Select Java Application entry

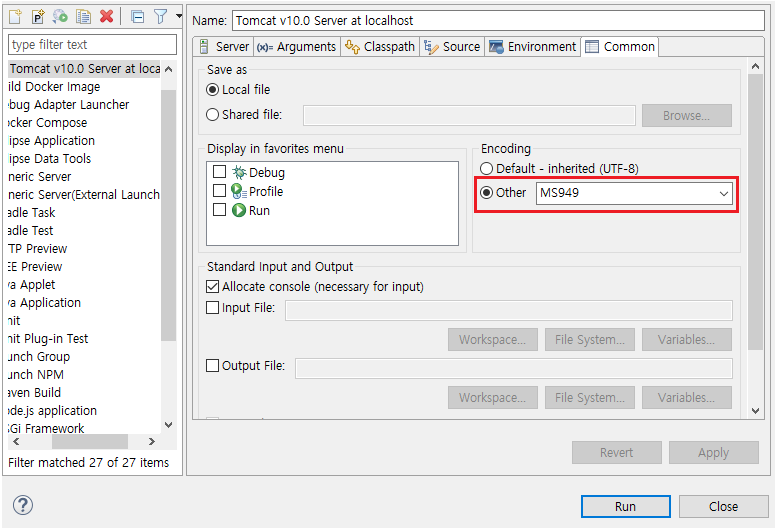click(45, 303)
